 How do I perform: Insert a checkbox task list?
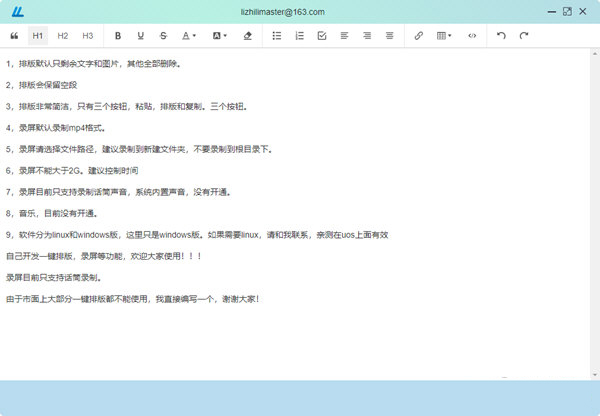321,35
